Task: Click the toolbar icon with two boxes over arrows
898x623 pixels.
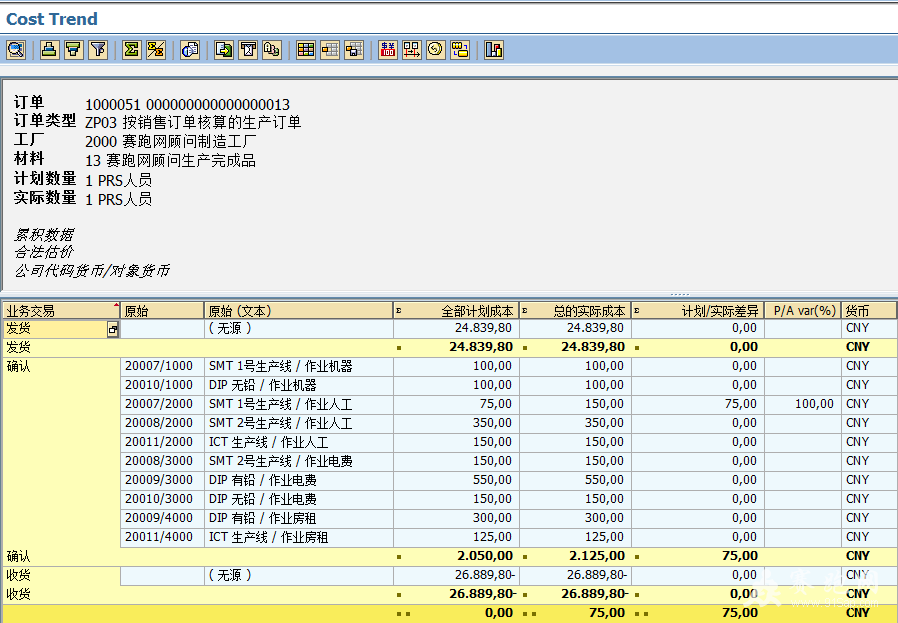Action: [412, 50]
